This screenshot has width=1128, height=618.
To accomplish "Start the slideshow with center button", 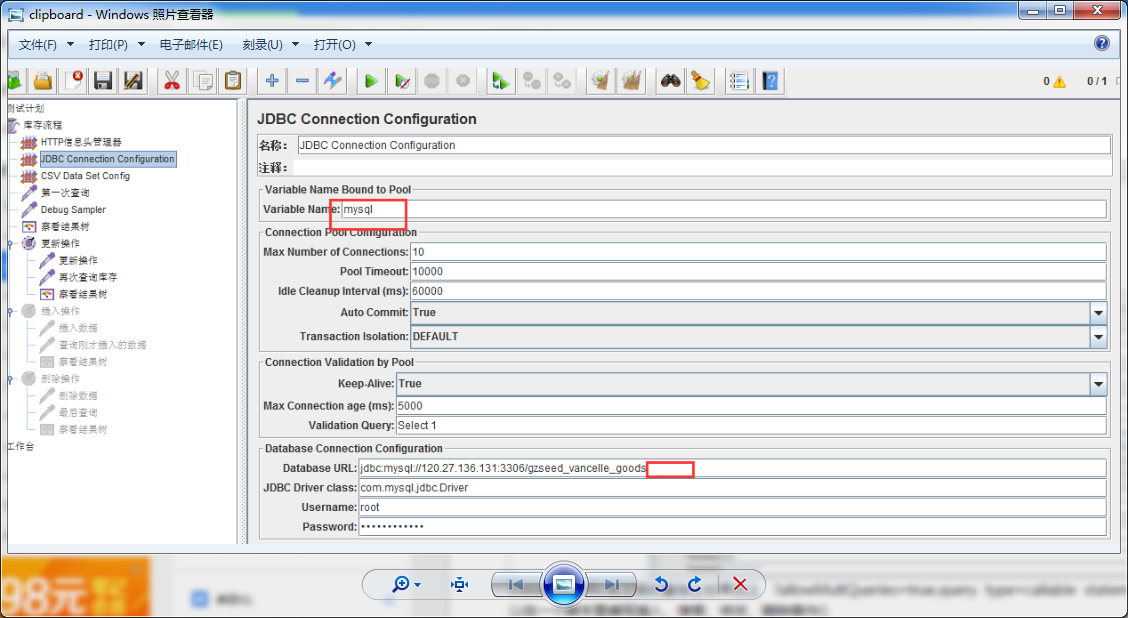I will (563, 583).
